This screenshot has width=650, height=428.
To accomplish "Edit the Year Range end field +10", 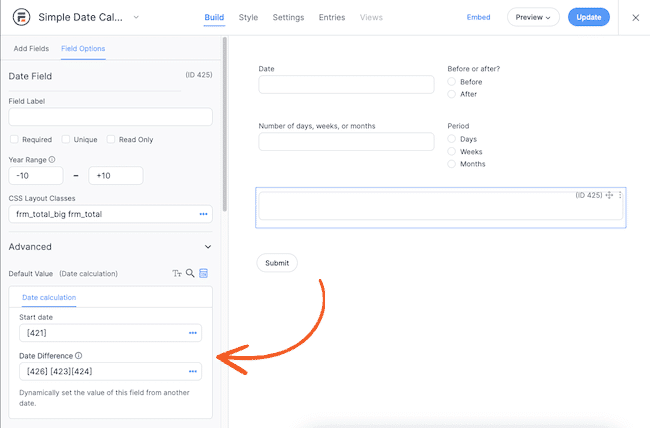I will click(x=116, y=175).
